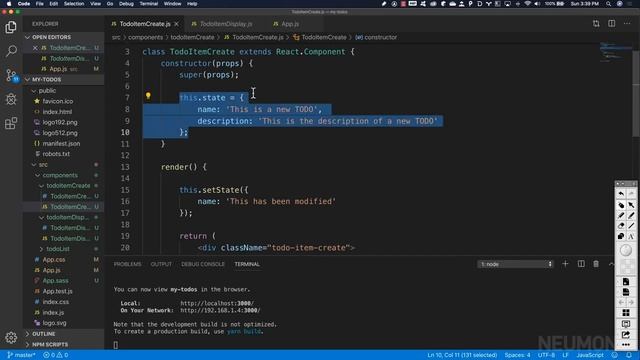640x360 pixels.
Task: Click the undo arrow in annotation palette
Action: click(621, 194)
